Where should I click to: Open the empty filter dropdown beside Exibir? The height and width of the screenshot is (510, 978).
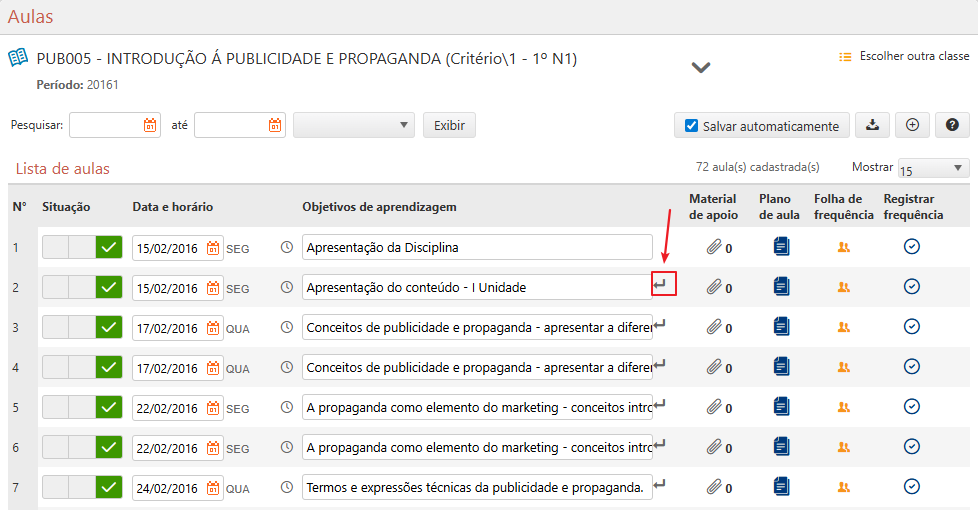pyautogui.click(x=354, y=125)
